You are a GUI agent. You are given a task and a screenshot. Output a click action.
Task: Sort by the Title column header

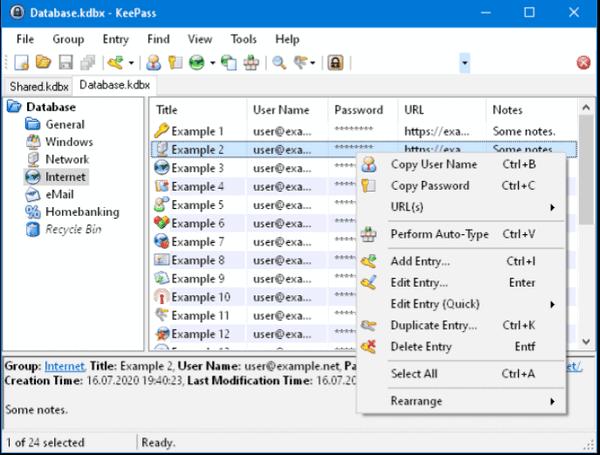click(198, 110)
